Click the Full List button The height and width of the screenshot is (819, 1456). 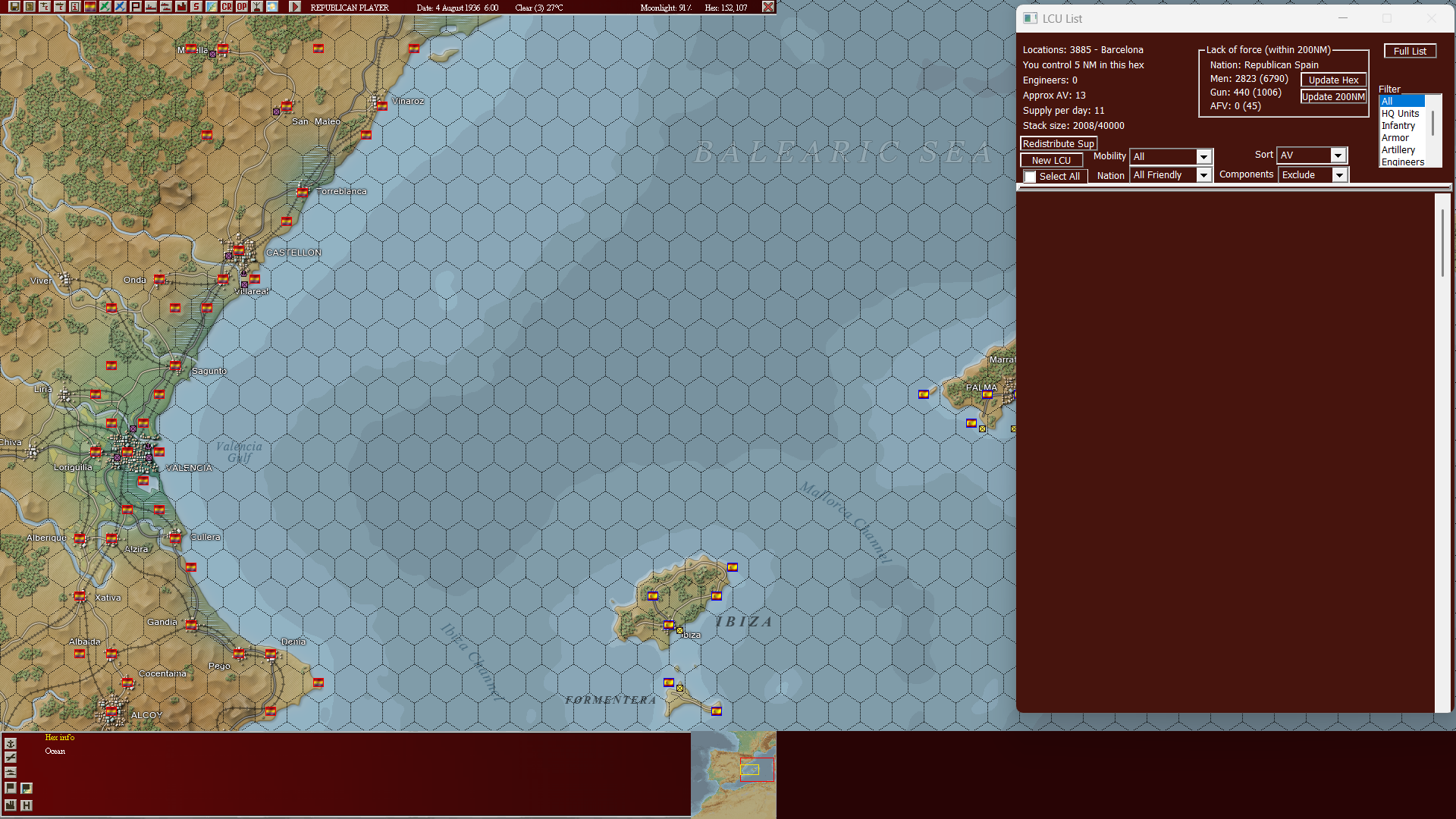pos(1410,50)
